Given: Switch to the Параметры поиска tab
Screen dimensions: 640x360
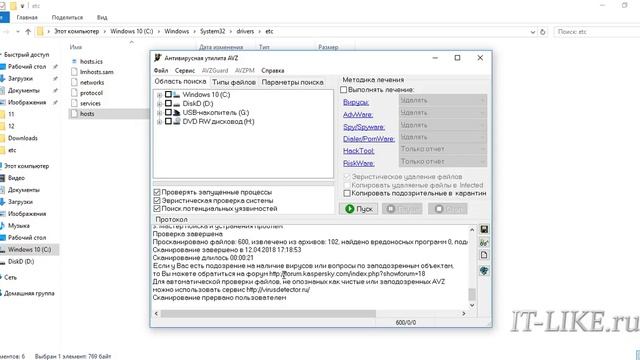Looking at the screenshot, I should pos(292,82).
